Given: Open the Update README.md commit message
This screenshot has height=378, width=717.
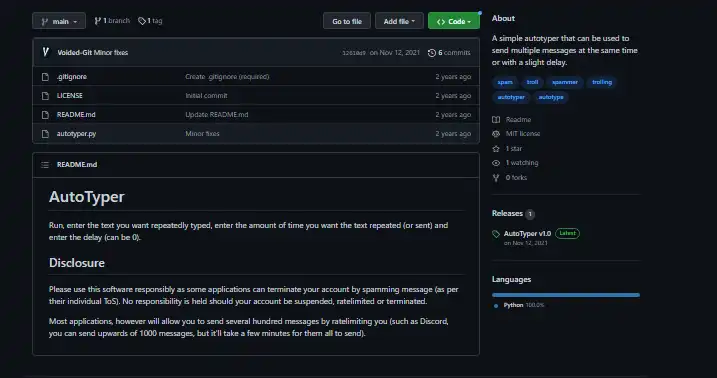Looking at the screenshot, I should (217, 115).
